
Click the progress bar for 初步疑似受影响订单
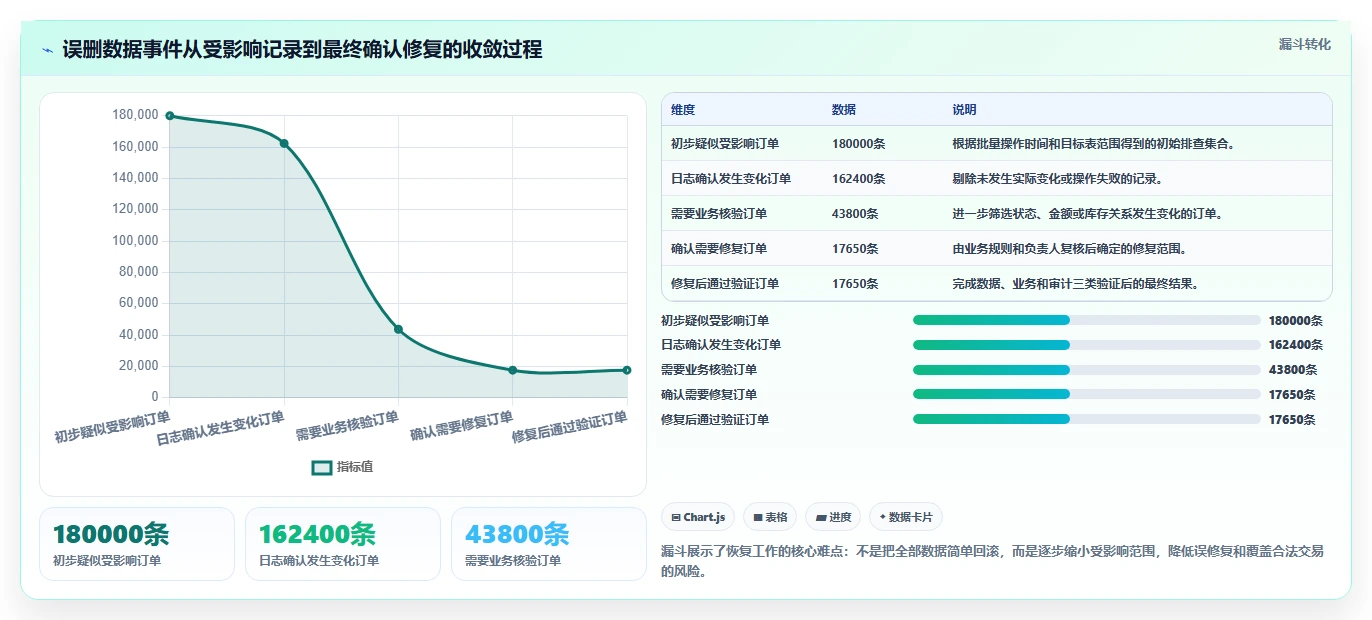pyautogui.click(x=1086, y=320)
